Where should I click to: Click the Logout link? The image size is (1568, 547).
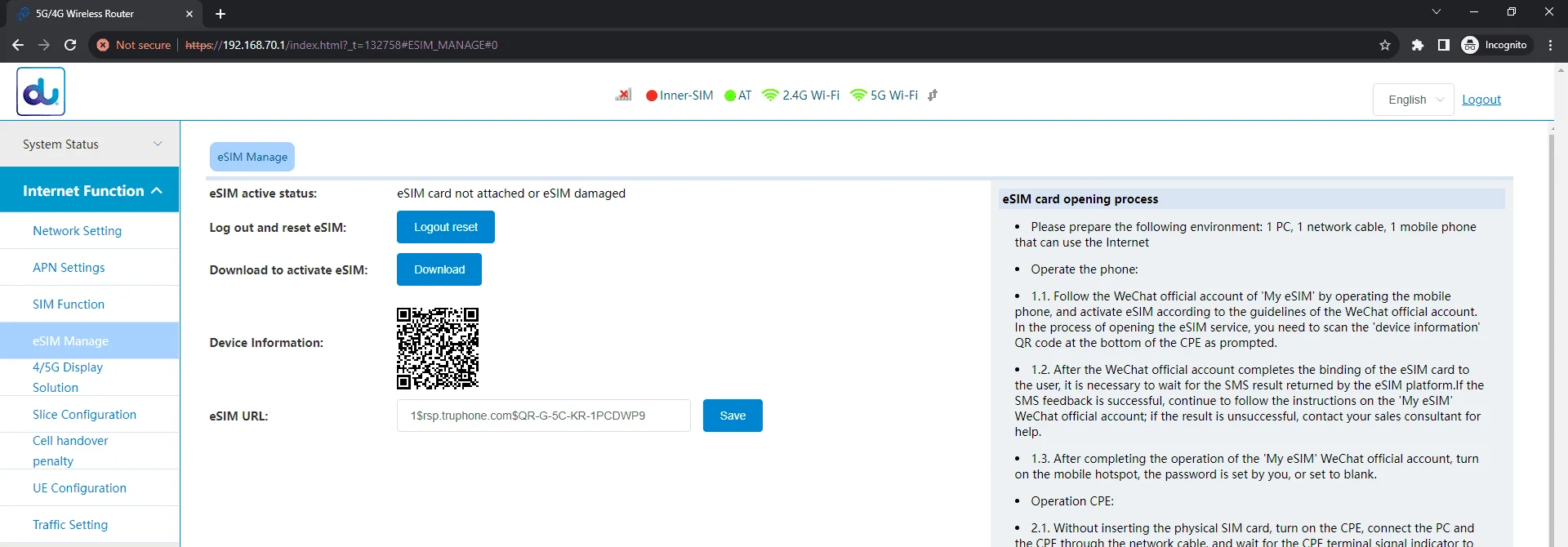1481,100
